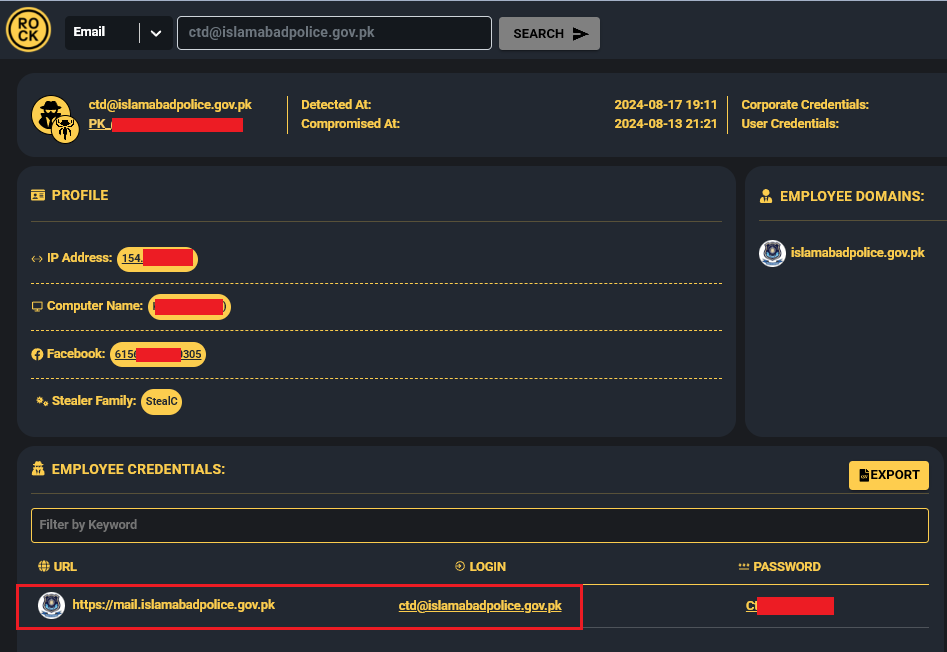
Task: Click the police badge icon in URL row
Action: click(51, 605)
